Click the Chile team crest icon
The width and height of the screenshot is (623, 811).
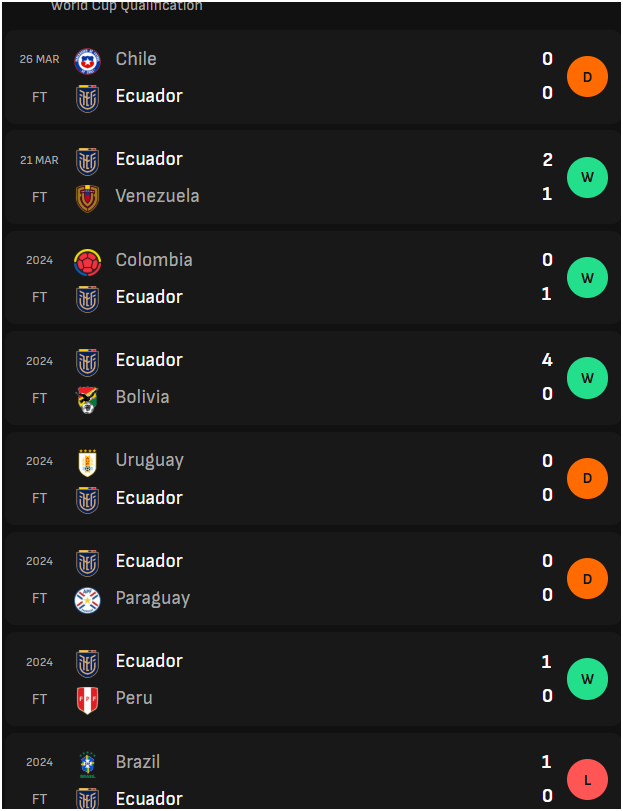click(x=87, y=61)
